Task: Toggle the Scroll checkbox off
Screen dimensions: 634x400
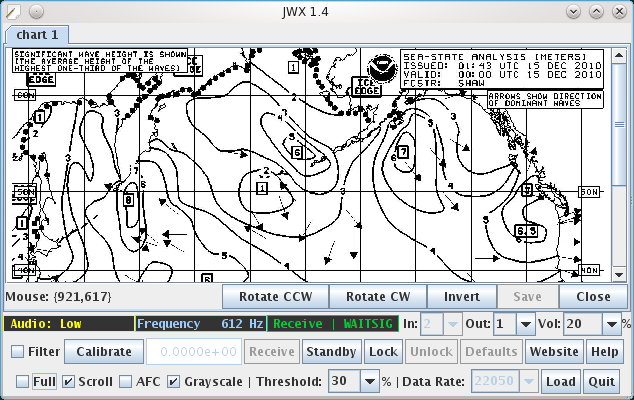Action: pyautogui.click(x=68, y=382)
